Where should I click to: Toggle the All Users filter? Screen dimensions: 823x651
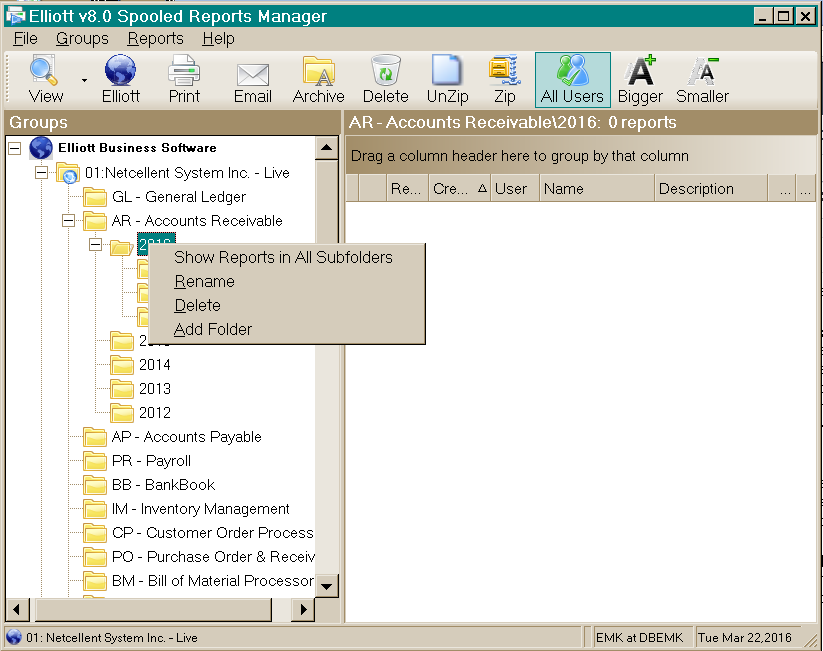pyautogui.click(x=572, y=80)
